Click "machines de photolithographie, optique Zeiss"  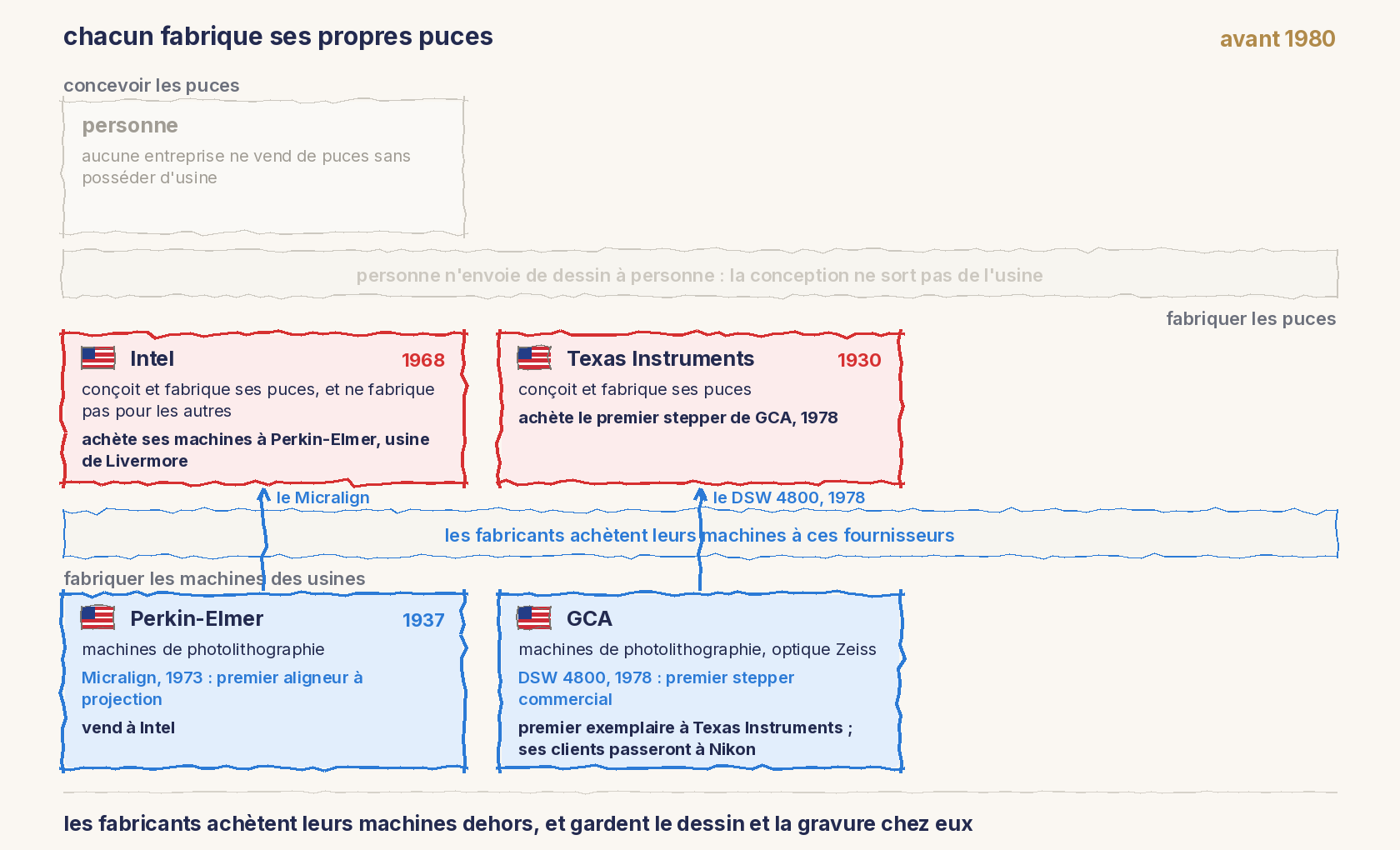click(x=697, y=650)
